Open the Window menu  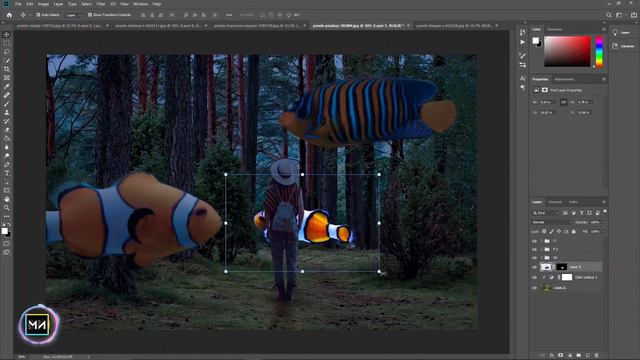[141, 4]
